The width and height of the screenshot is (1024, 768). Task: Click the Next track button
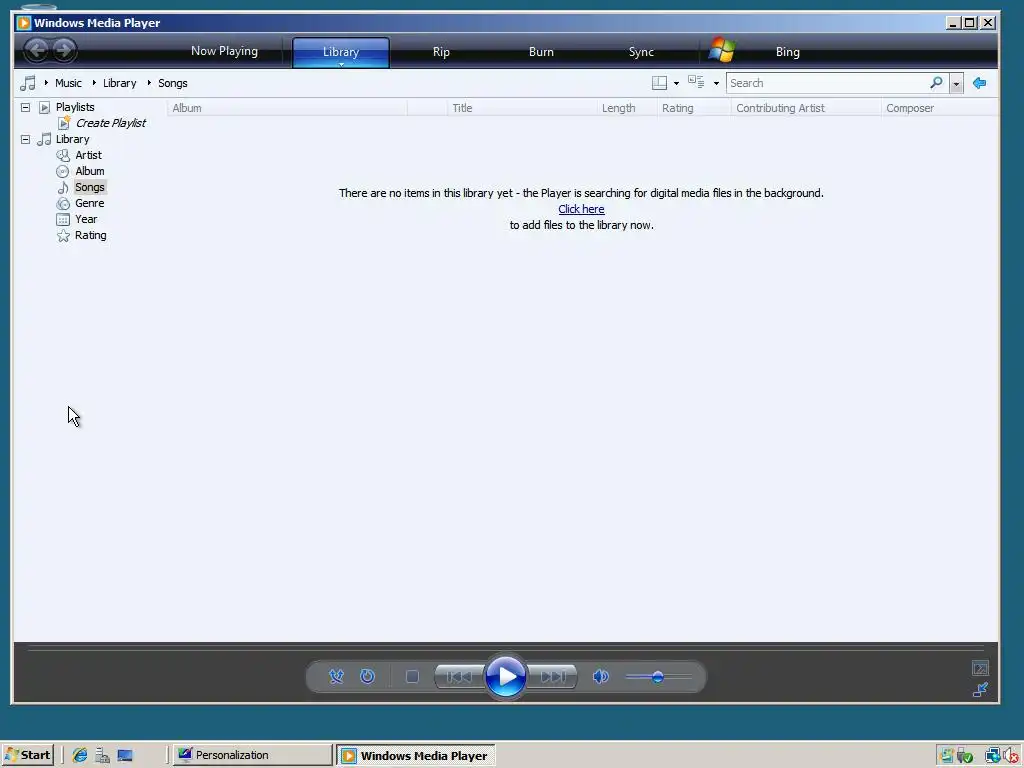coord(552,677)
